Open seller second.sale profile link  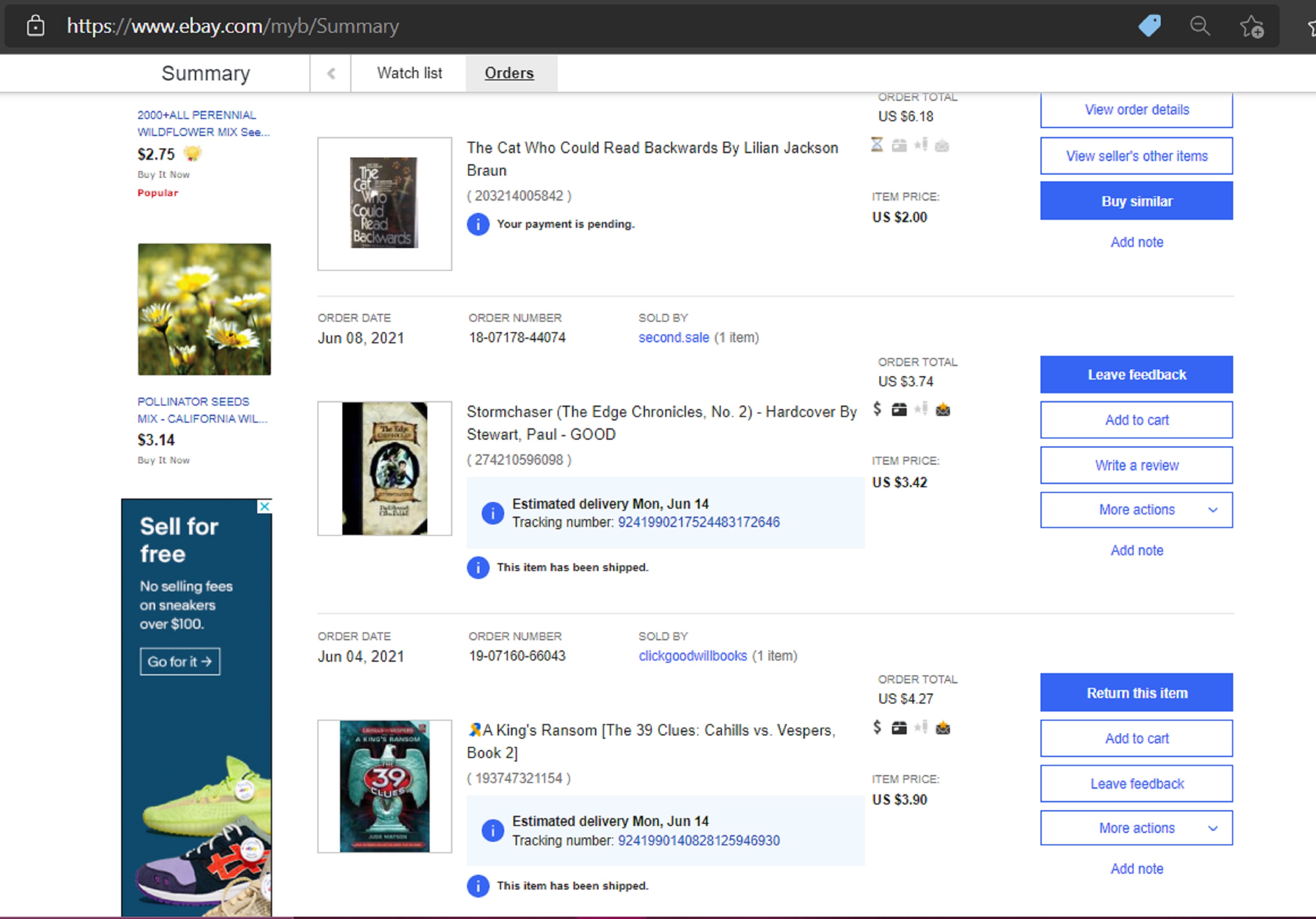click(674, 337)
